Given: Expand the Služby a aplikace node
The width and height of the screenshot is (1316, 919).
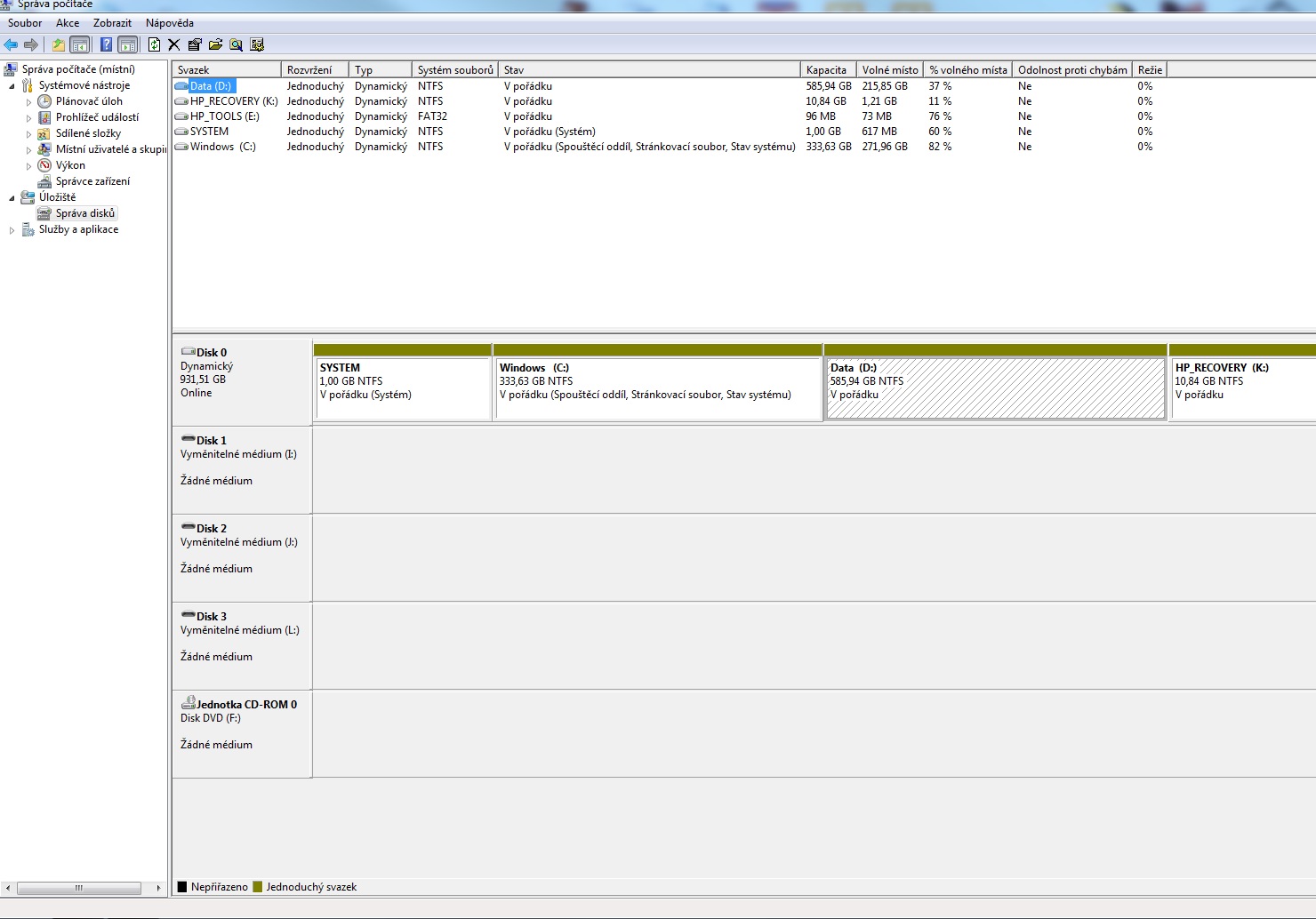Looking at the screenshot, I should (x=12, y=230).
